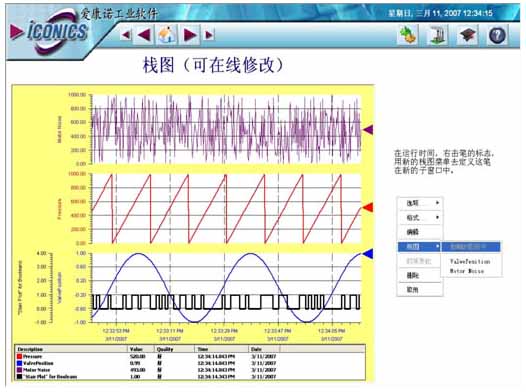Click the home navigation icon
The height and width of the screenshot is (392, 526).
[167, 35]
